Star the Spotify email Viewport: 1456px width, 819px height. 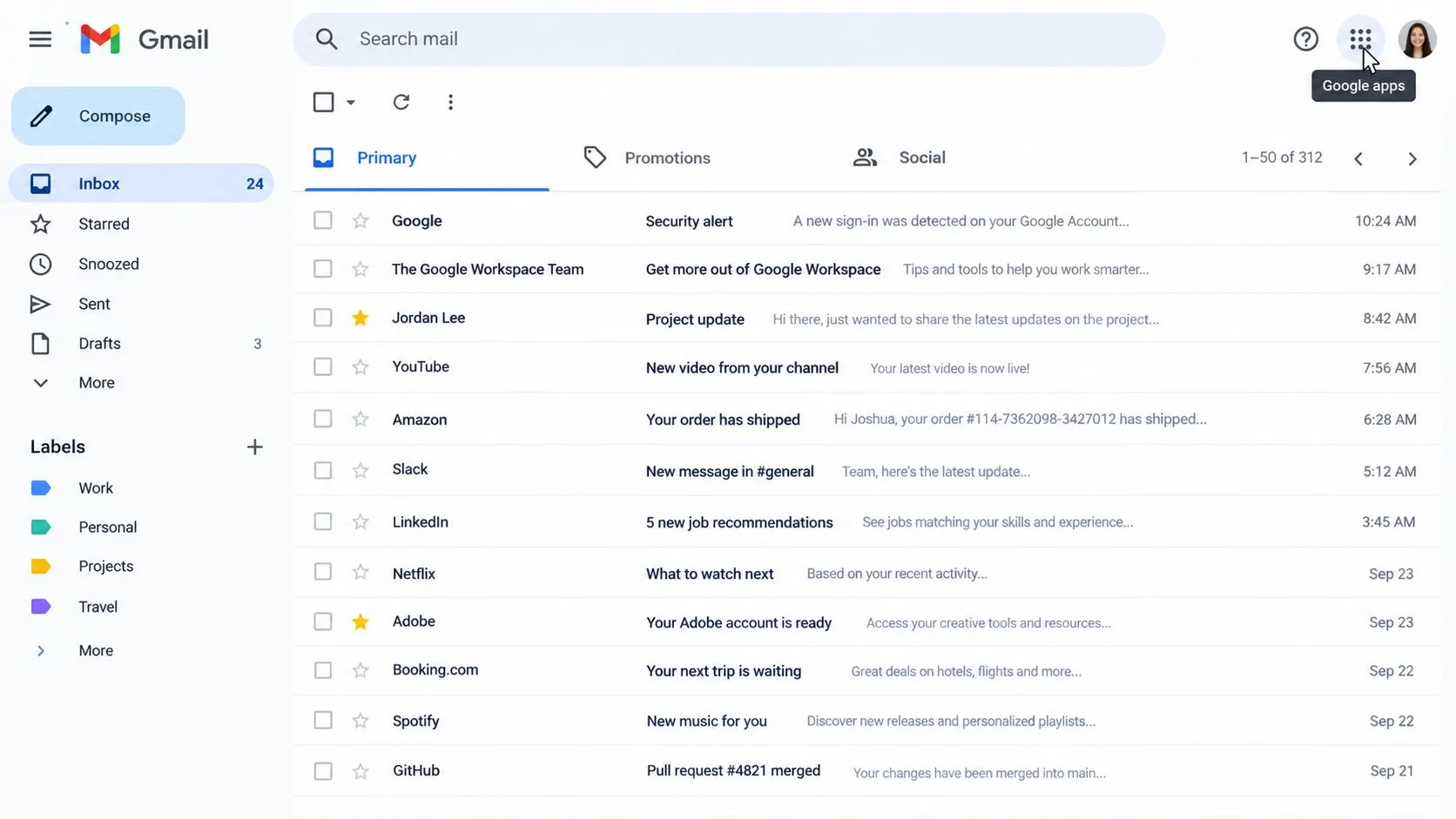click(361, 720)
